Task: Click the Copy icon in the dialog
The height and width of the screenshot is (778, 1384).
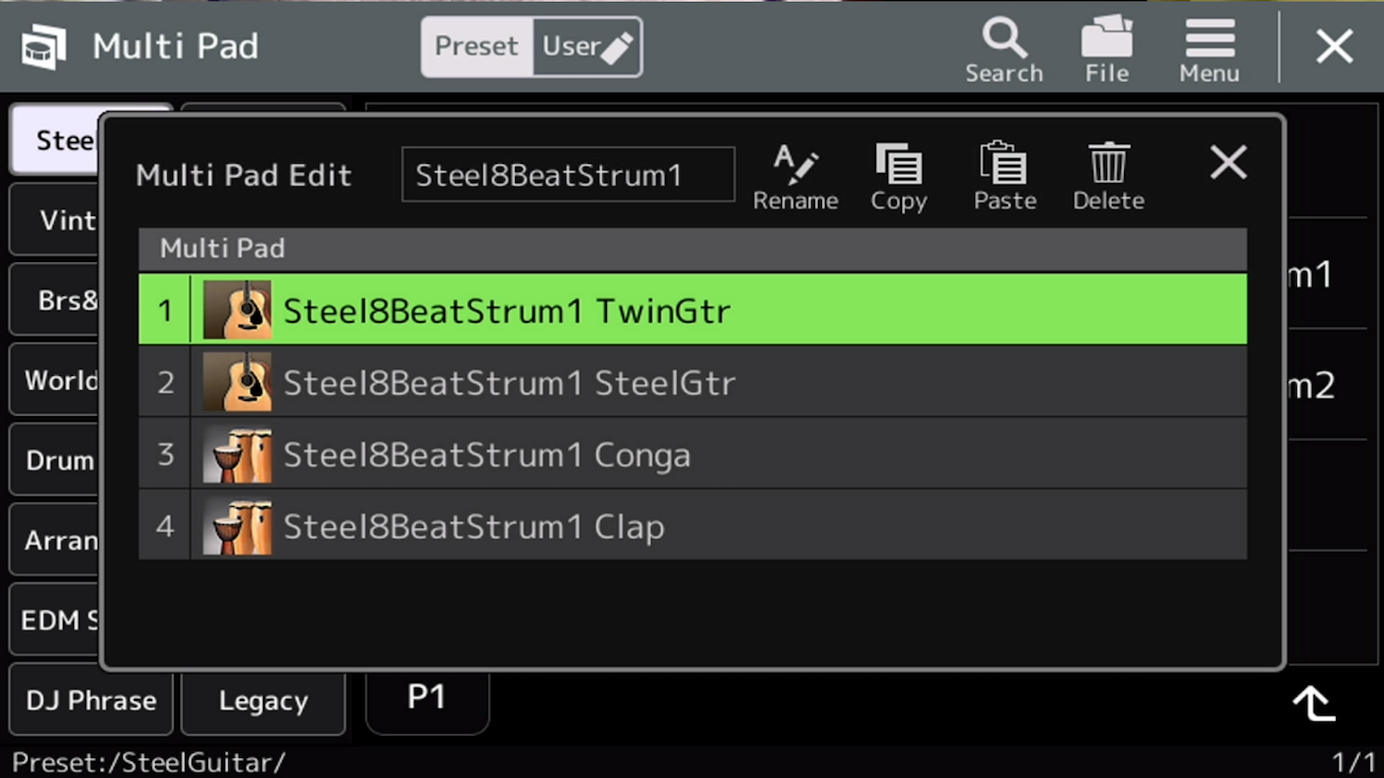Action: coord(898,177)
